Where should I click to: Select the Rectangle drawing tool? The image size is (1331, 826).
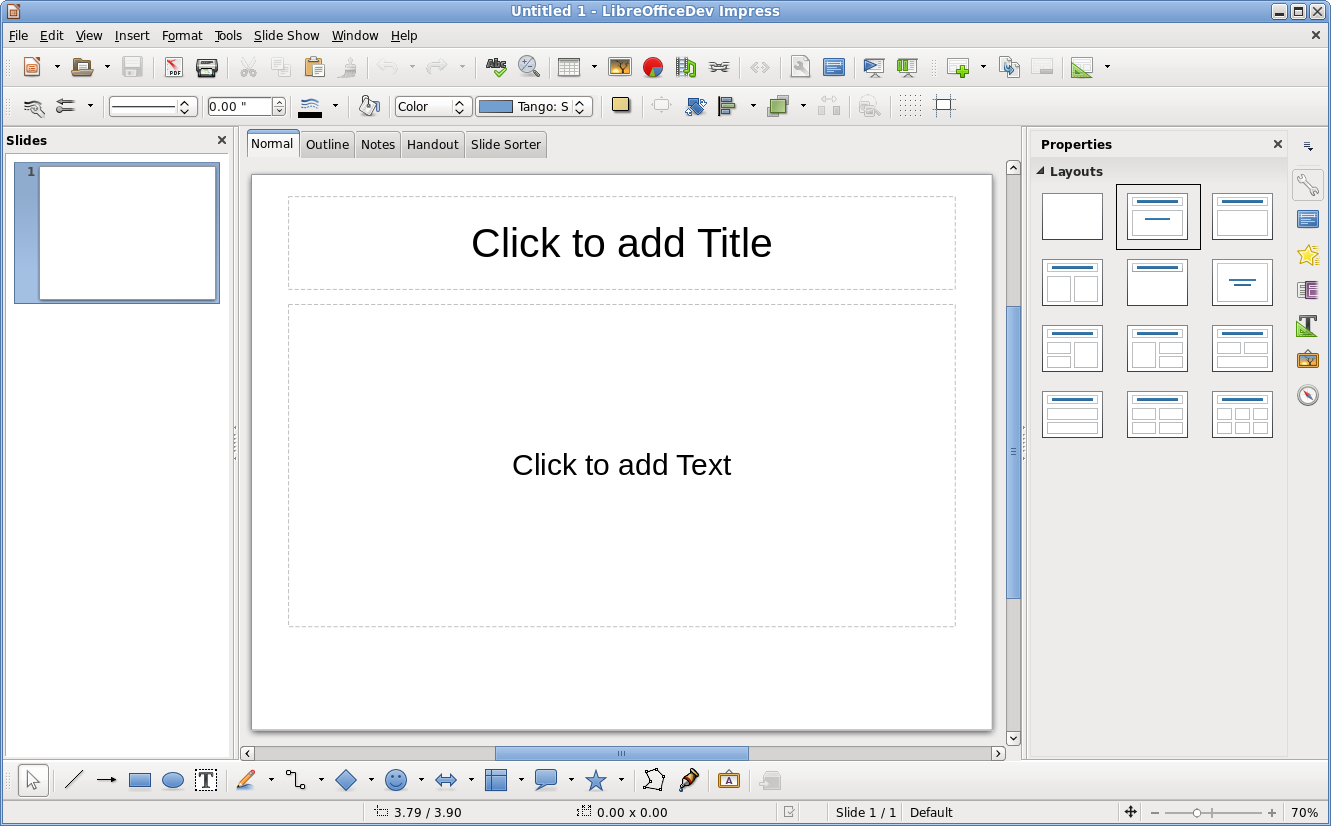click(x=140, y=781)
